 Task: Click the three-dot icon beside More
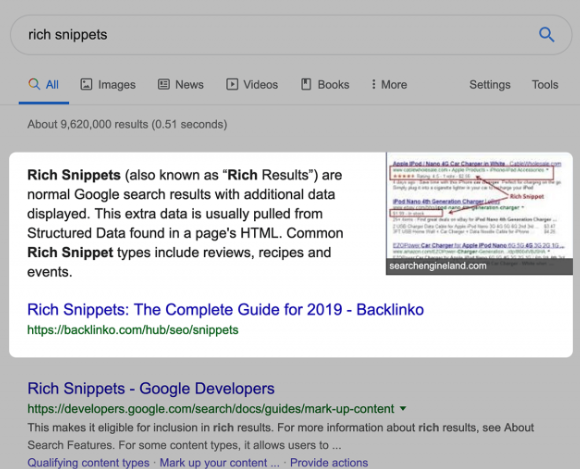(x=374, y=84)
